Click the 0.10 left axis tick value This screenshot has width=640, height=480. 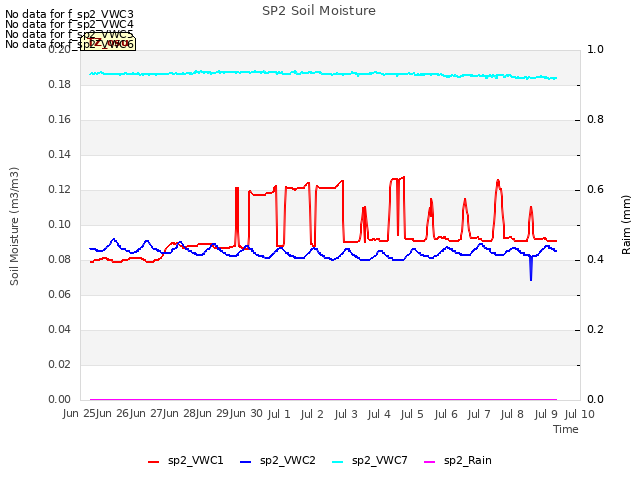[x=60, y=224]
